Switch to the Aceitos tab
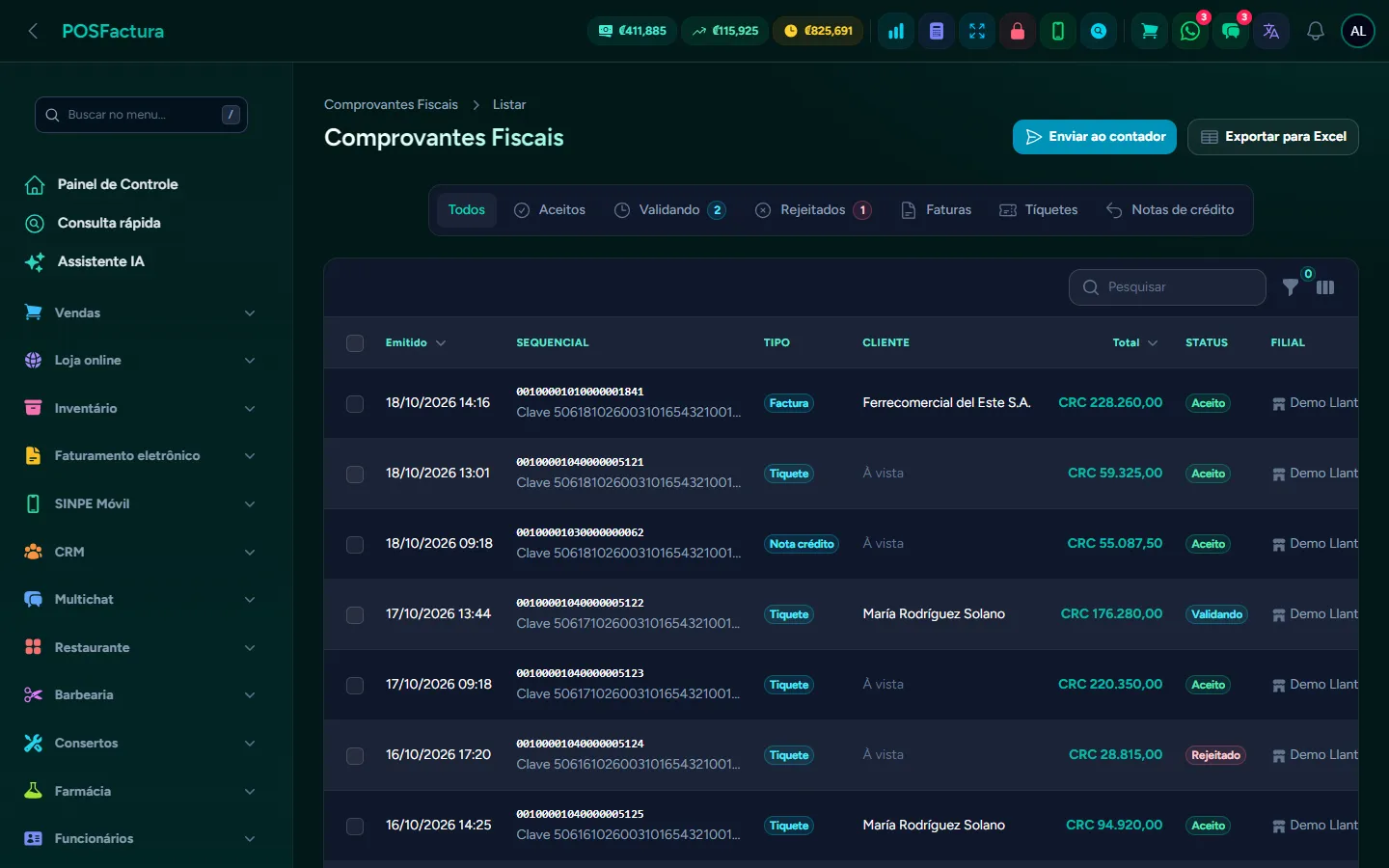Image resolution: width=1389 pixels, height=868 pixels. coord(550,210)
